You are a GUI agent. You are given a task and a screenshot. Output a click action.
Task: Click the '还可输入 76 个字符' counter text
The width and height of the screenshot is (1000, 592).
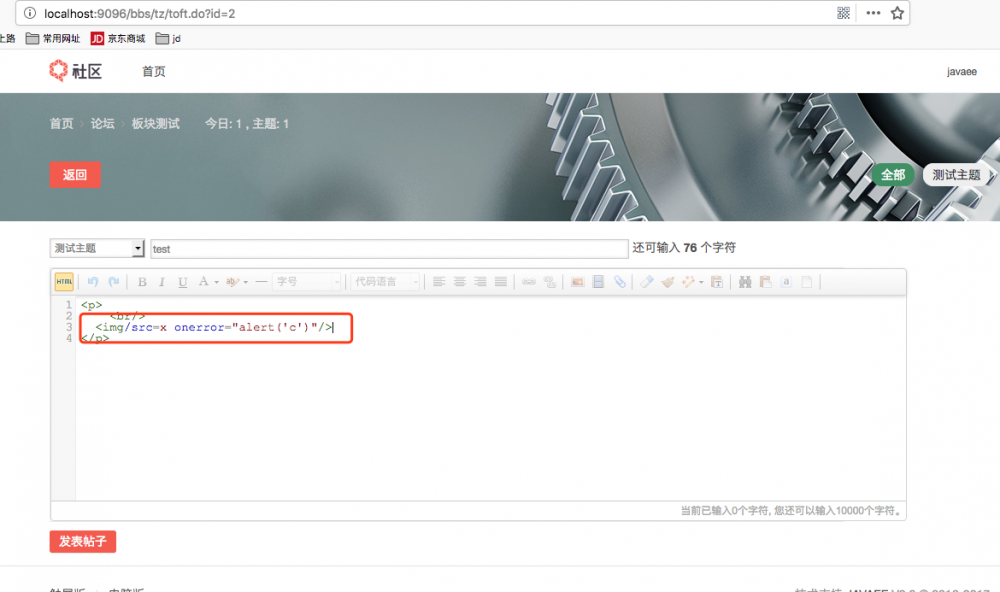(684, 248)
